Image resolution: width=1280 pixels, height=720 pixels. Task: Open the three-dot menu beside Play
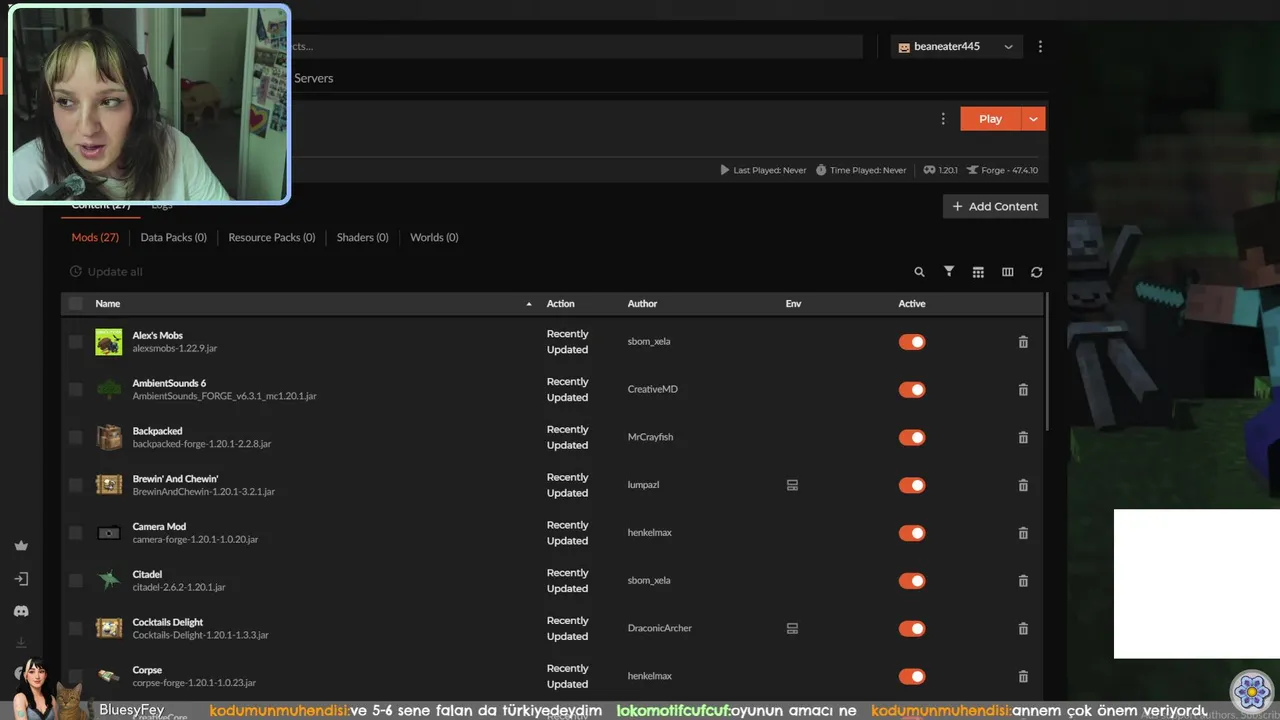(942, 119)
